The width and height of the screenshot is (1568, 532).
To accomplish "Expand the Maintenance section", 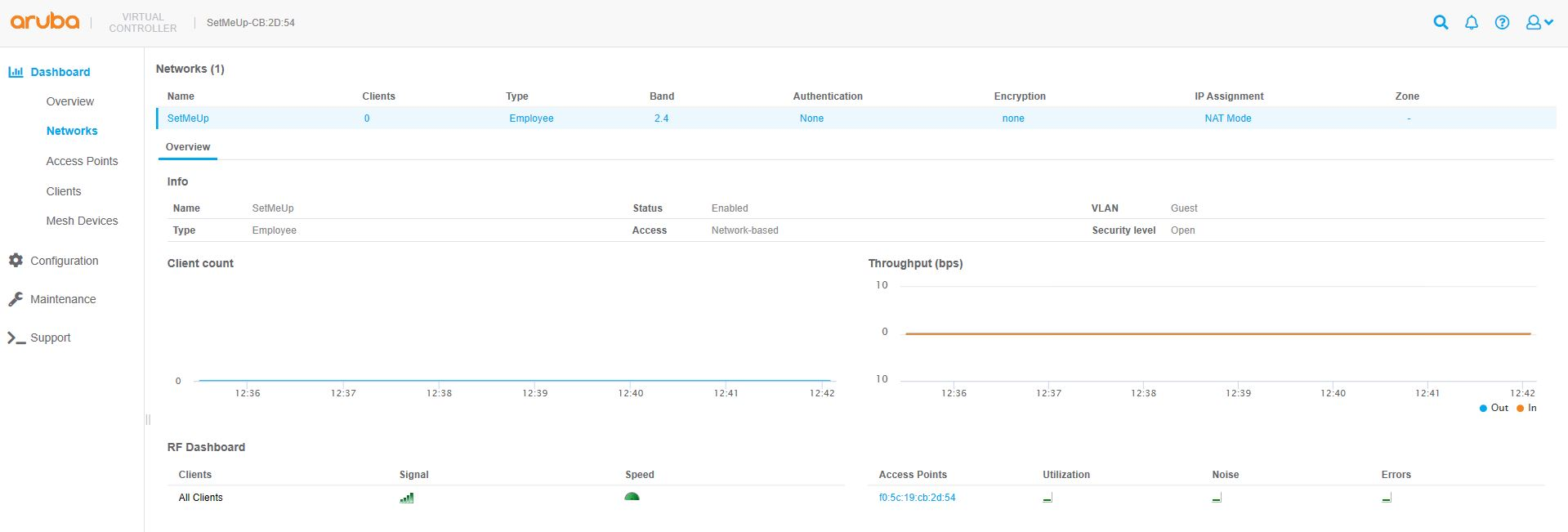I will pyautogui.click(x=63, y=299).
